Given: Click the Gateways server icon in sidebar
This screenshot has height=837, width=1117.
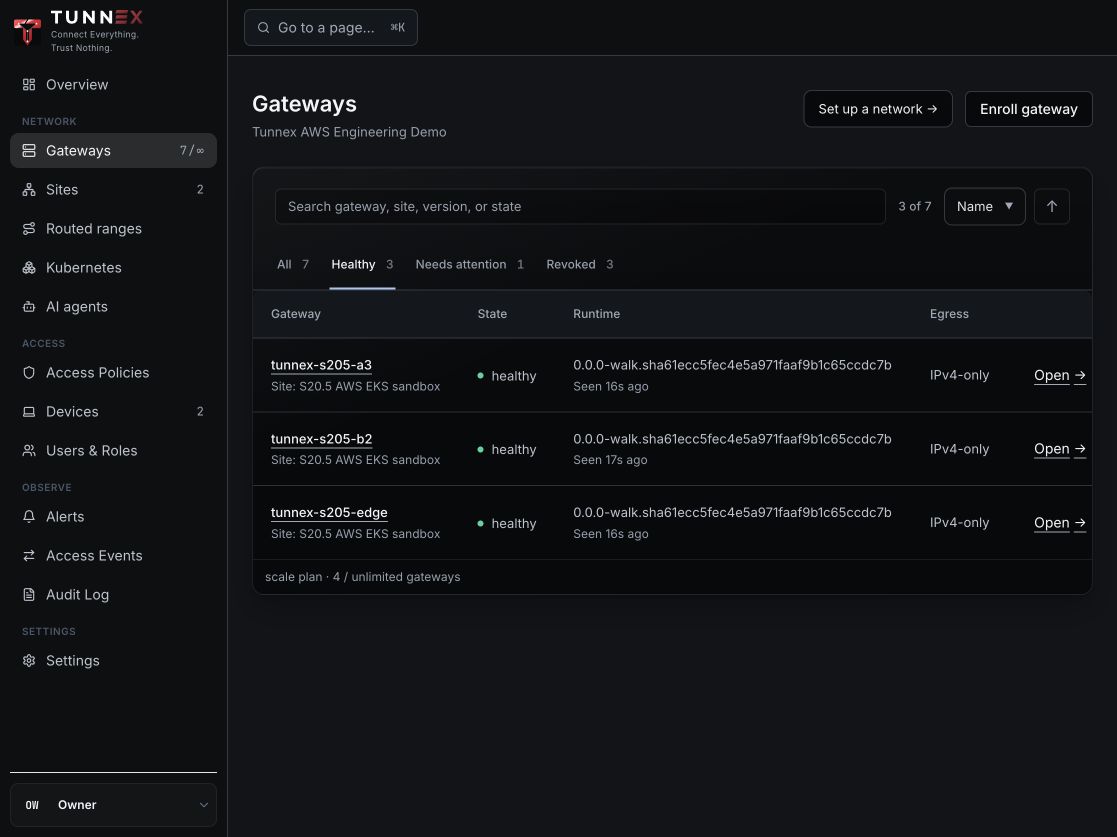Looking at the screenshot, I should click(x=28, y=150).
